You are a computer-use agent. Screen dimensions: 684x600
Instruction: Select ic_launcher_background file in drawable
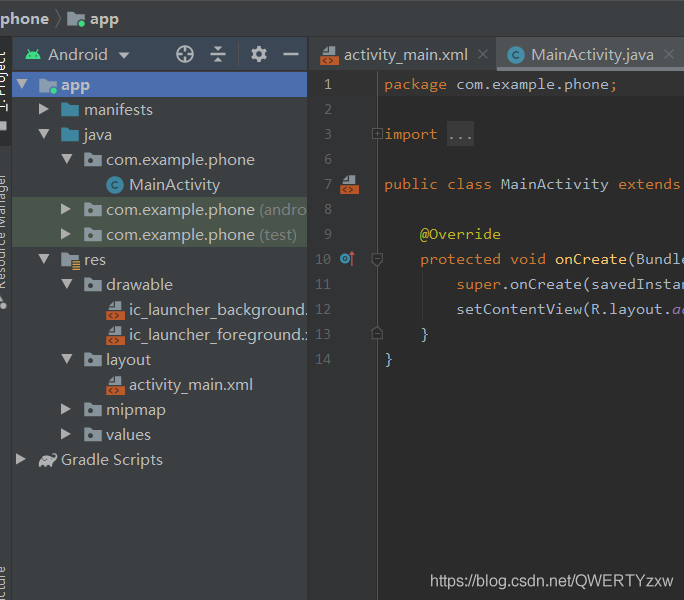pyautogui.click(x=216, y=310)
